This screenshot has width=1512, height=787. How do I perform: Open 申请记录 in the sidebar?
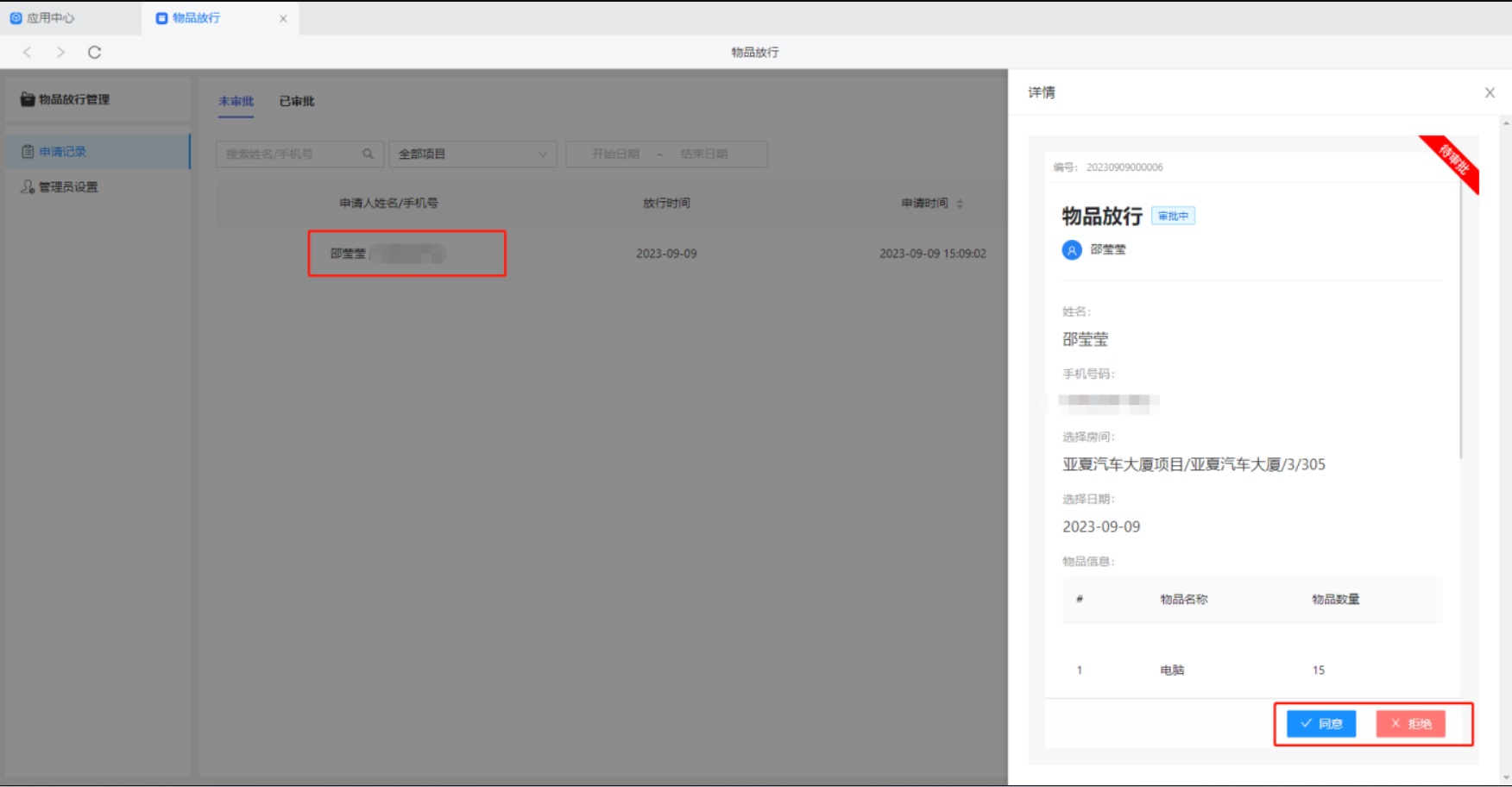point(62,152)
